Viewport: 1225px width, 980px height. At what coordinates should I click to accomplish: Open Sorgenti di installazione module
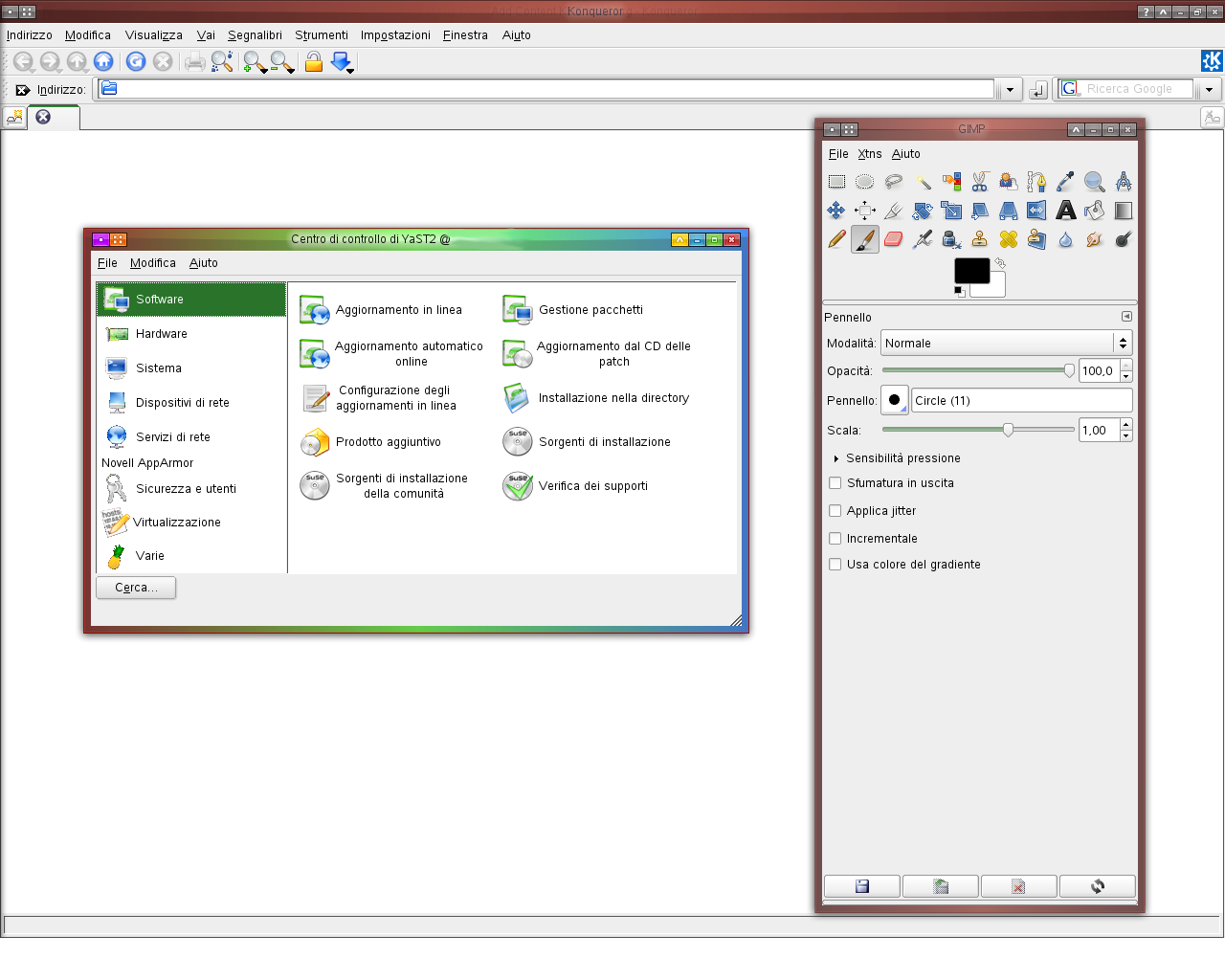[586, 442]
